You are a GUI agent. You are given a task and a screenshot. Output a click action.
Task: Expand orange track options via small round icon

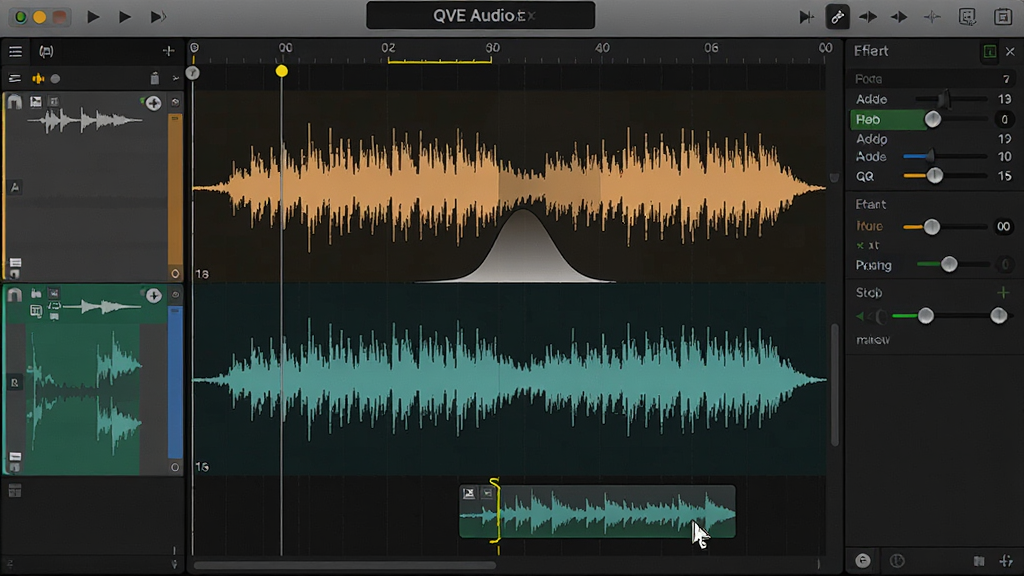[x=175, y=102]
